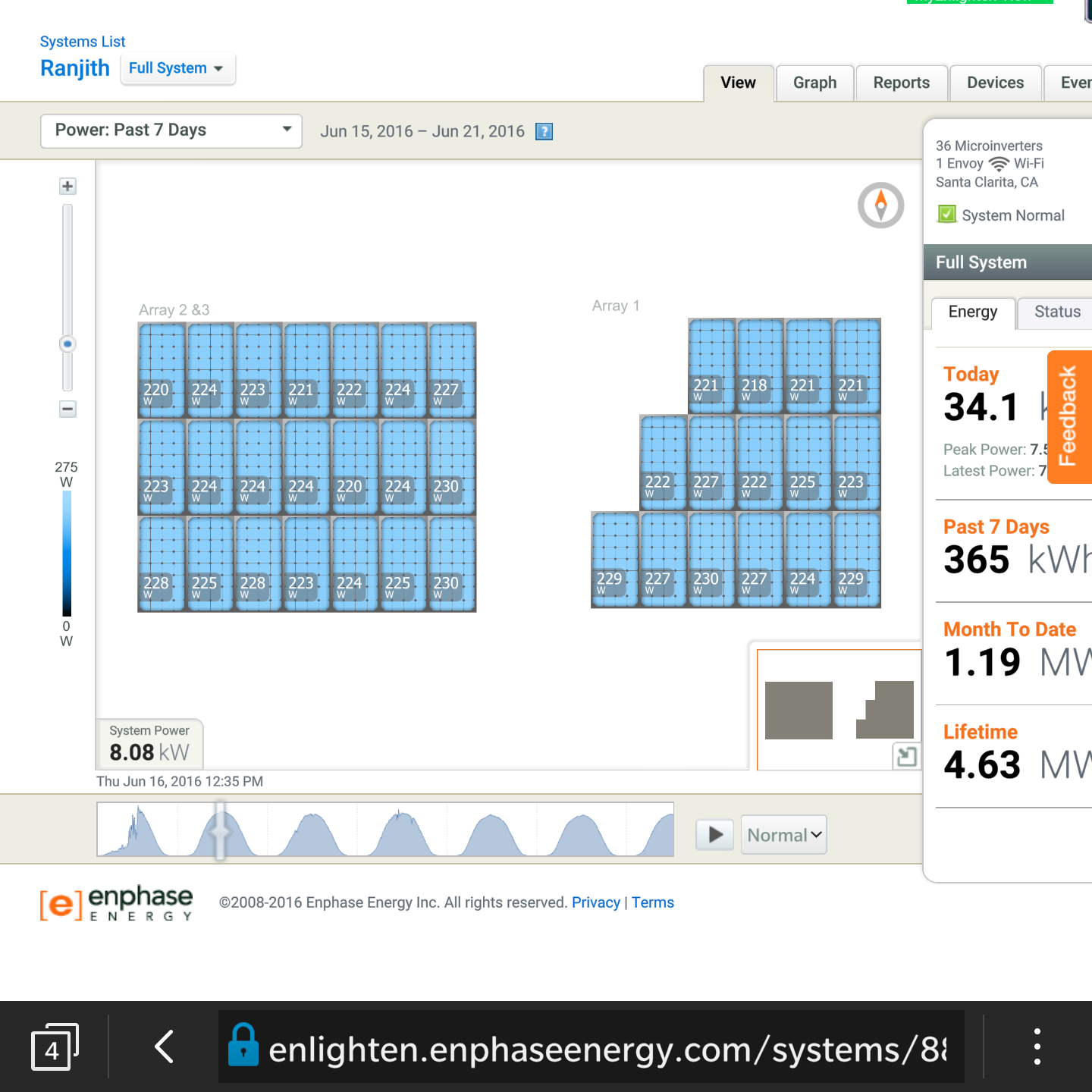Screen dimensions: 1092x1092
Task: Go back to the Systems List
Action: tap(83, 42)
